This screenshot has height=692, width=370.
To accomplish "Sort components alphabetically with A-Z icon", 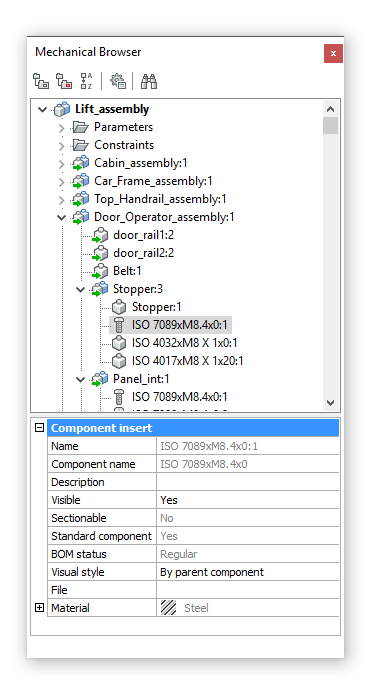I will (87, 81).
